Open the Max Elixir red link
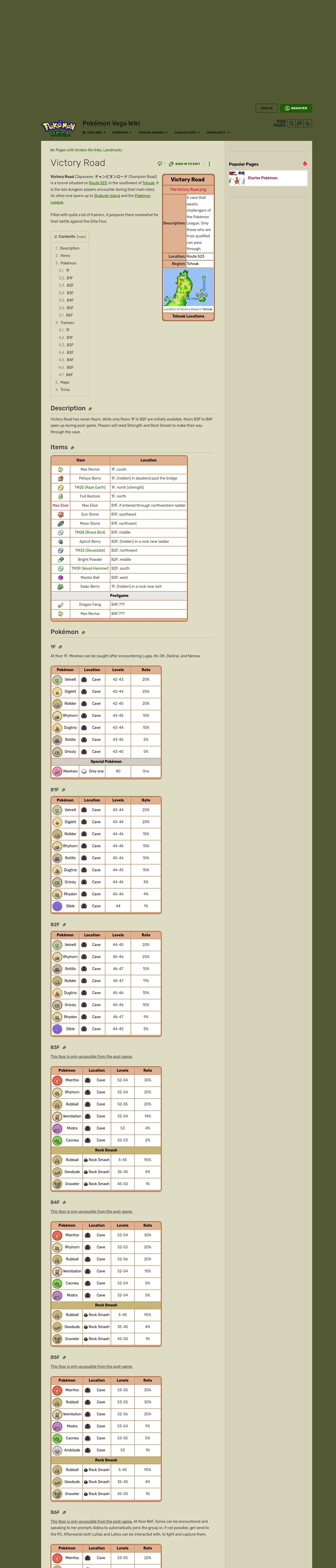Screen dimensions: 336x1568 pyautogui.click(x=60, y=506)
